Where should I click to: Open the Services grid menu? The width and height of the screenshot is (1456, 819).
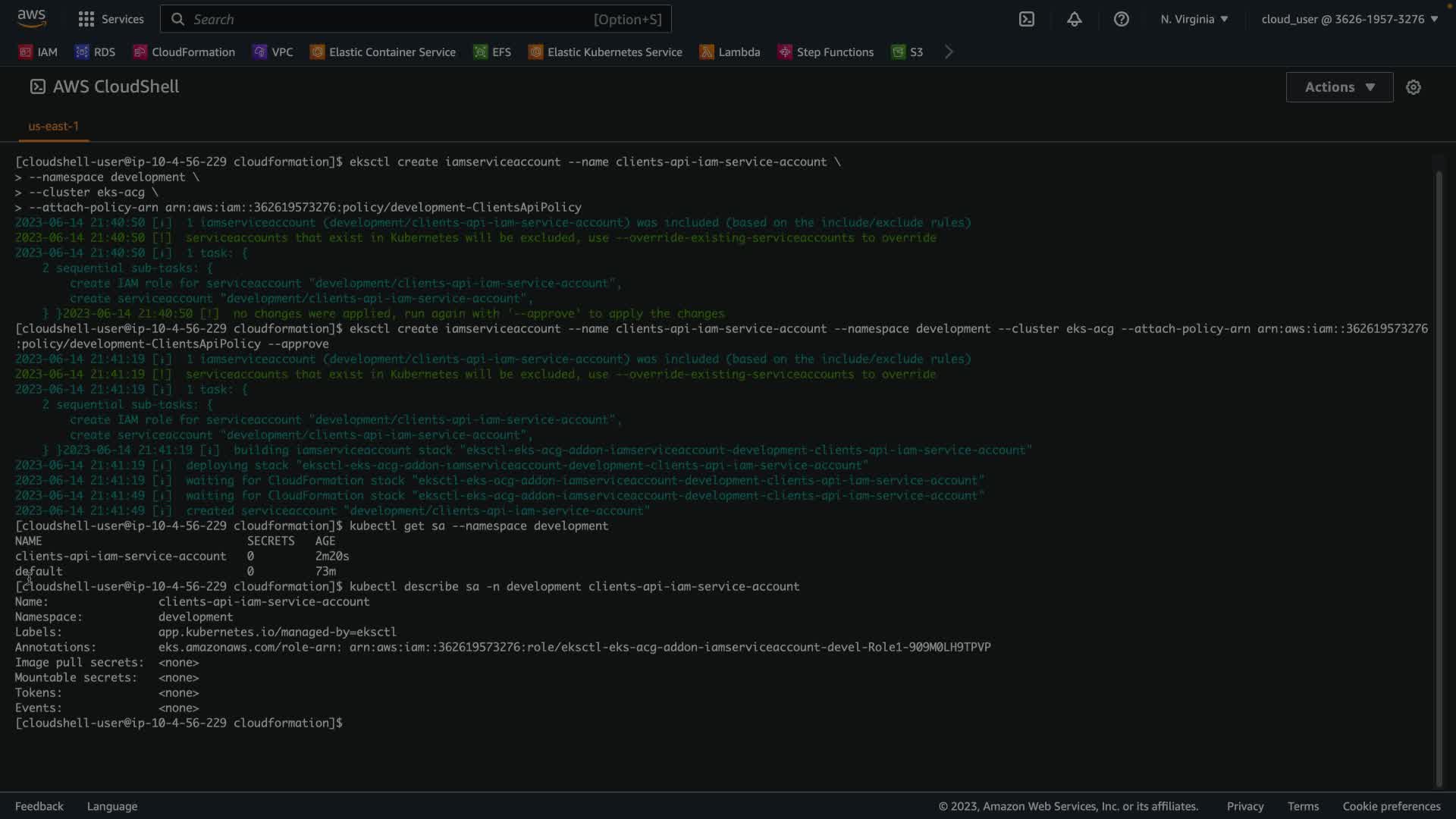pyautogui.click(x=111, y=19)
